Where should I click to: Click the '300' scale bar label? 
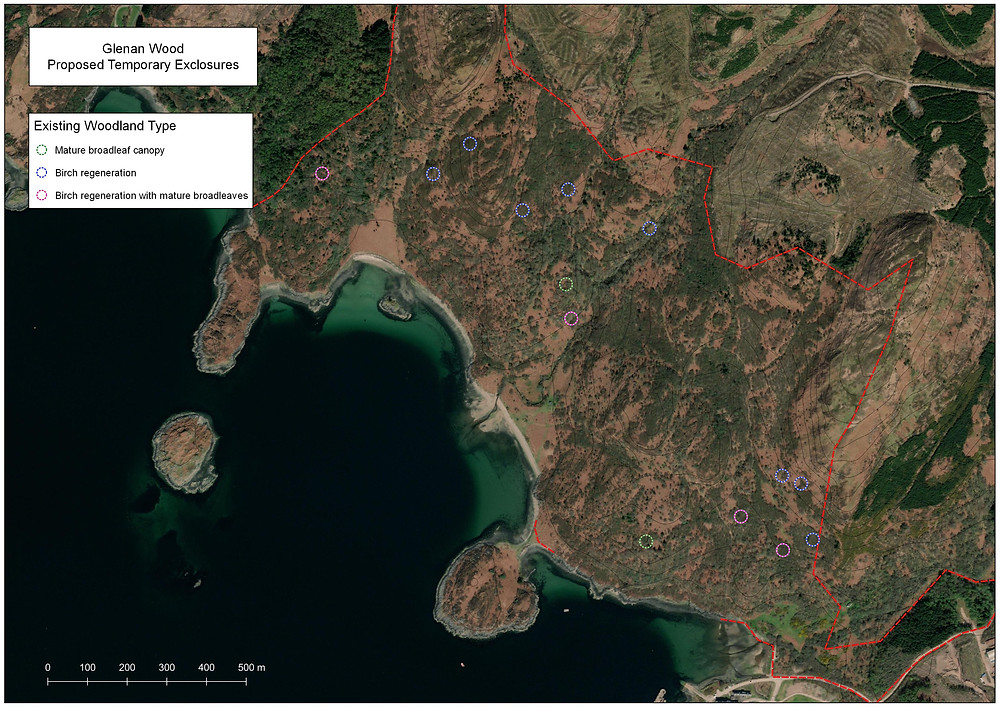point(166,667)
